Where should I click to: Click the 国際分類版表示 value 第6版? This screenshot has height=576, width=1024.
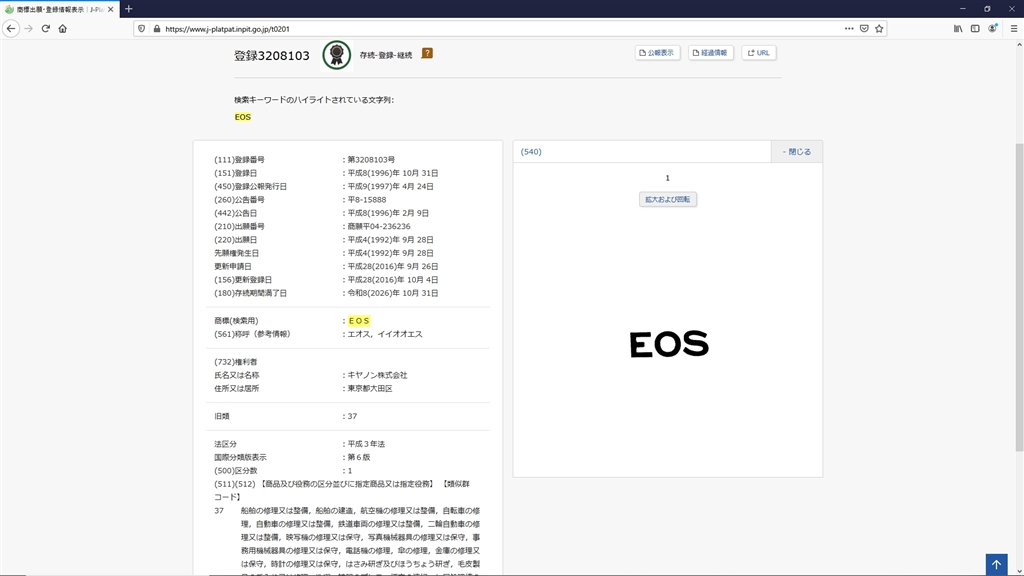359,457
